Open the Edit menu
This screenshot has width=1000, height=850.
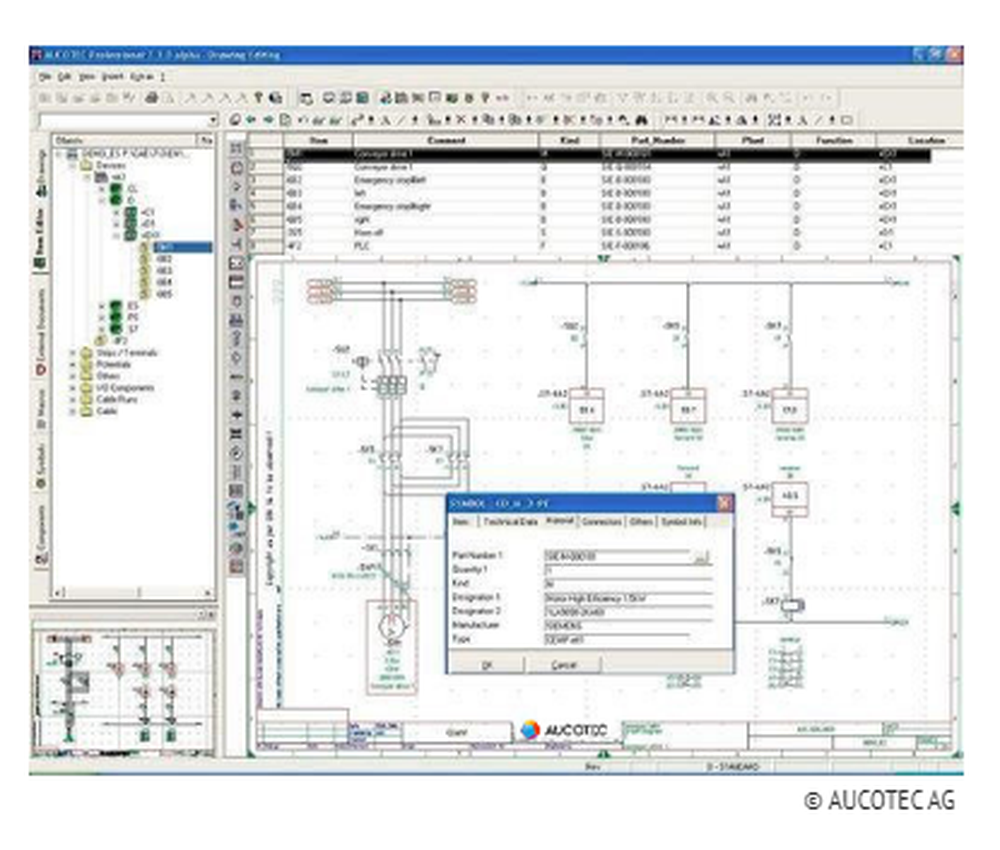click(64, 77)
